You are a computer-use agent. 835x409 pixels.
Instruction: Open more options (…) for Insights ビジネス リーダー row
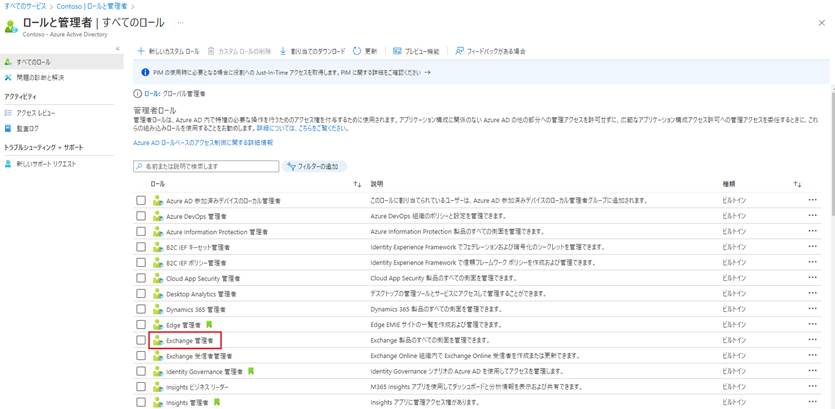click(812, 386)
